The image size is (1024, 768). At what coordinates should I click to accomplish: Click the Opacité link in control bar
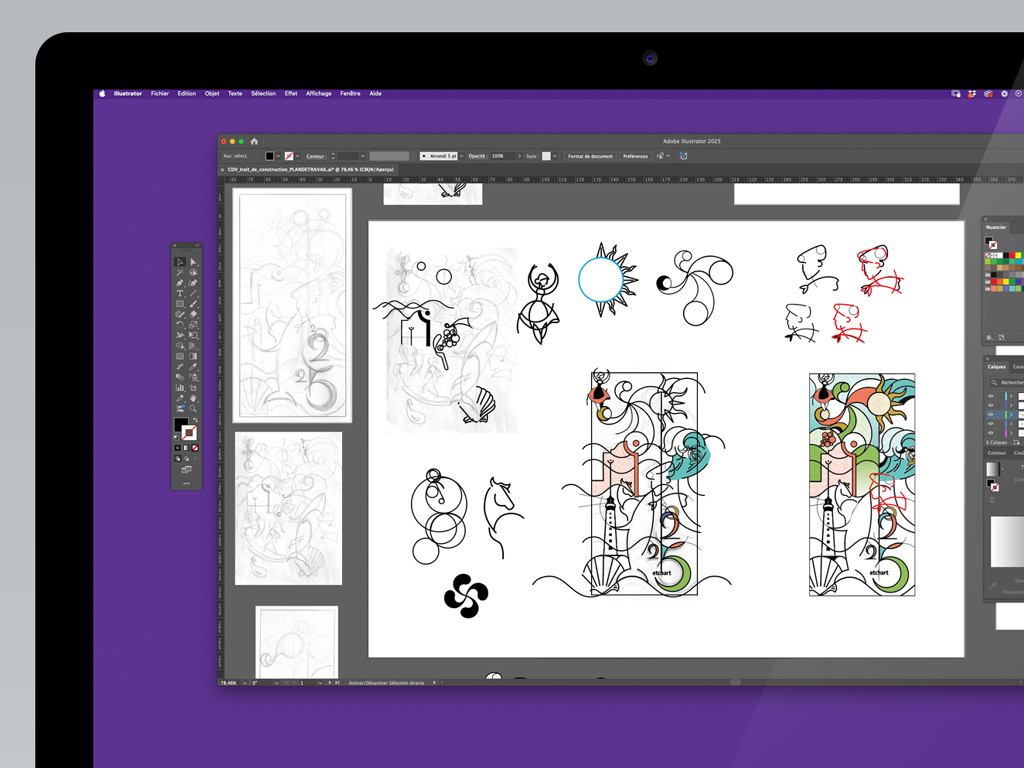pos(477,156)
